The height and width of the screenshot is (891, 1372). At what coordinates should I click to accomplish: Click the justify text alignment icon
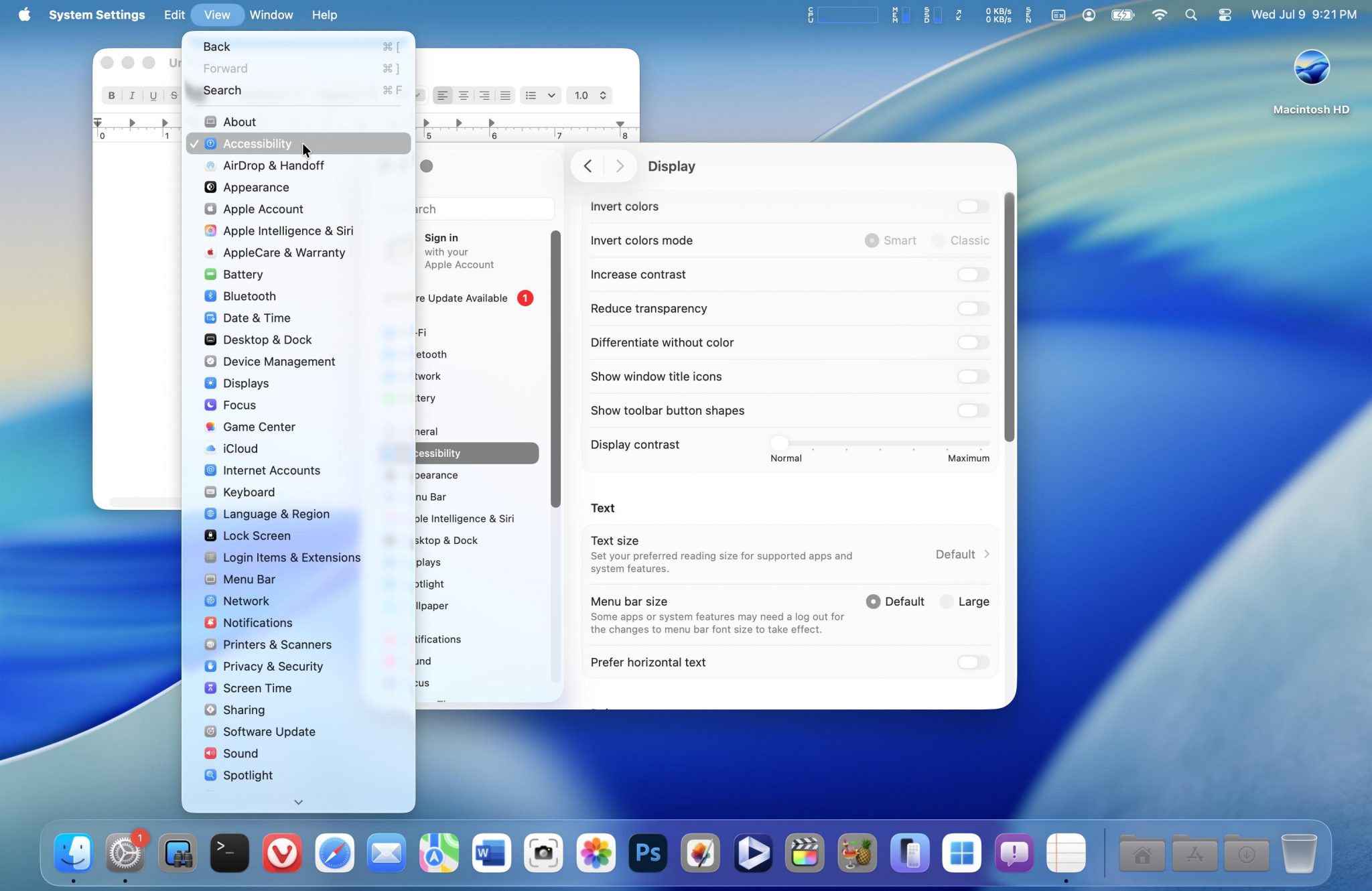(x=505, y=95)
